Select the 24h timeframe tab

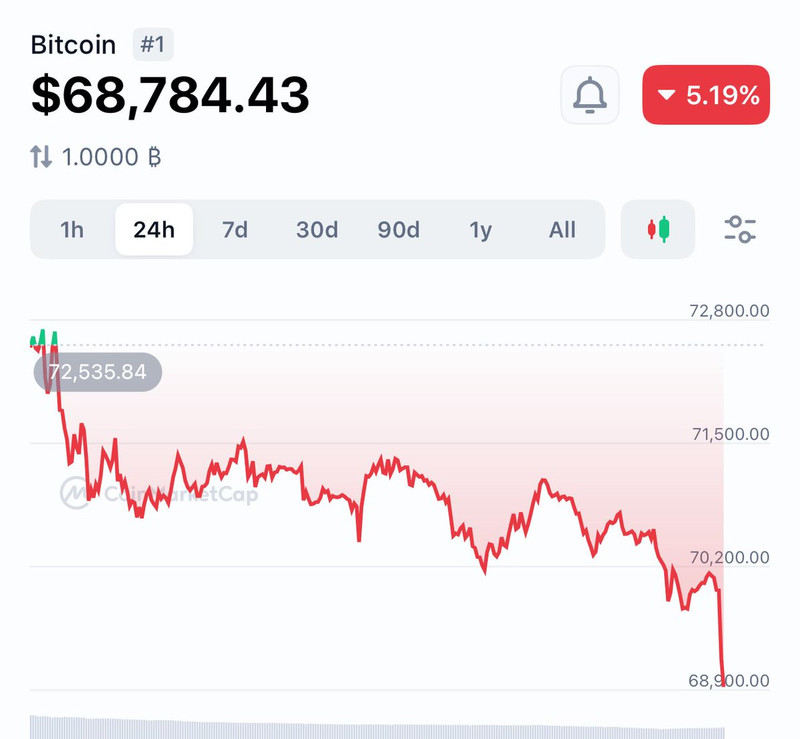[154, 230]
